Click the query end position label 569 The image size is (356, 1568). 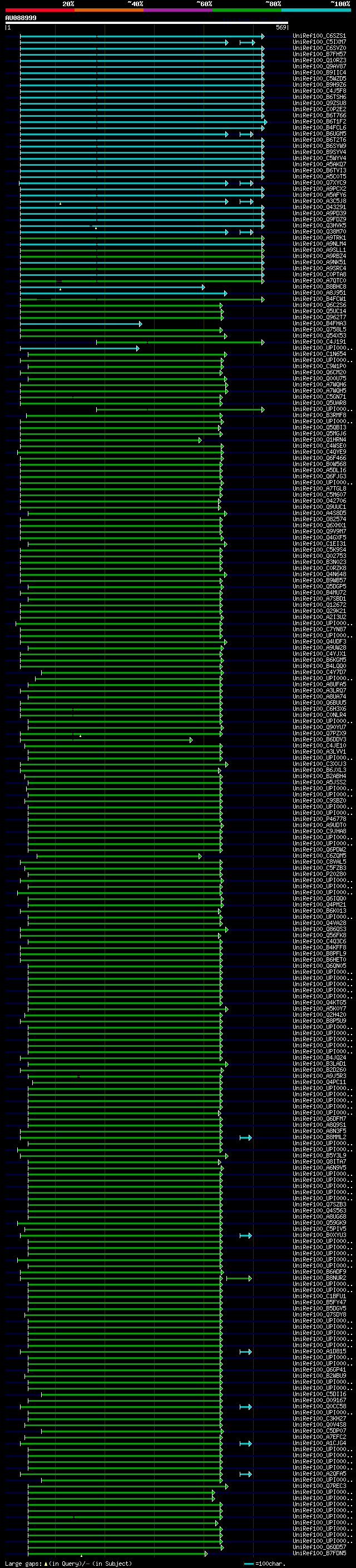pyautogui.click(x=281, y=27)
